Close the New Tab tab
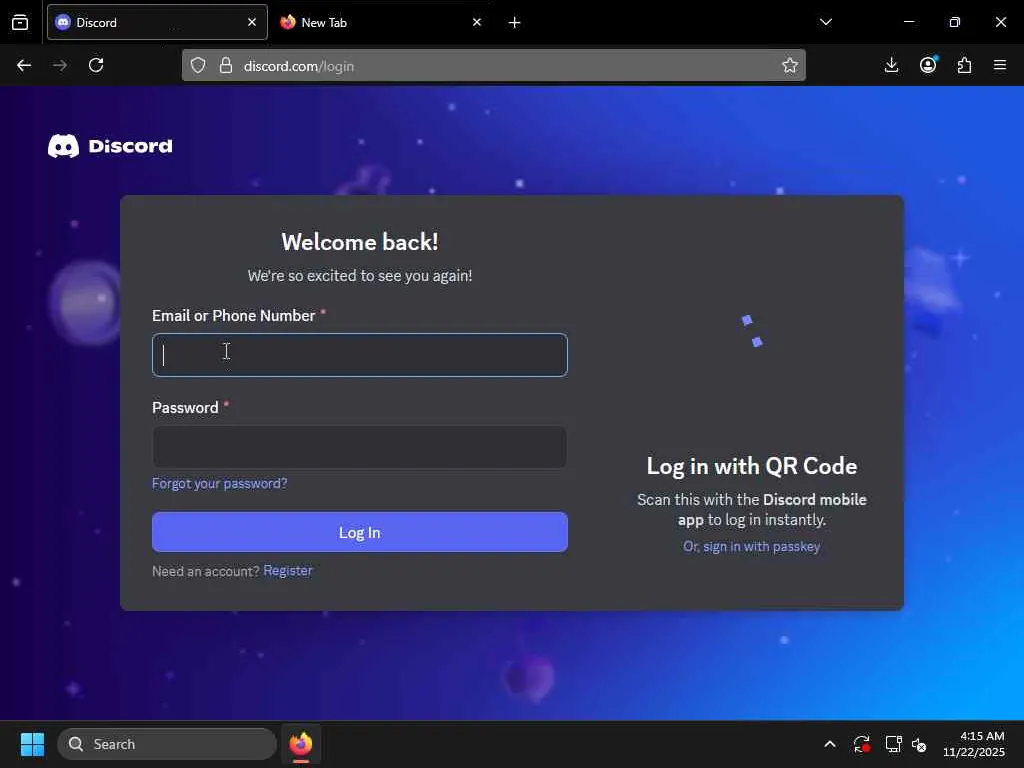Viewport: 1024px width, 768px height. (x=477, y=22)
